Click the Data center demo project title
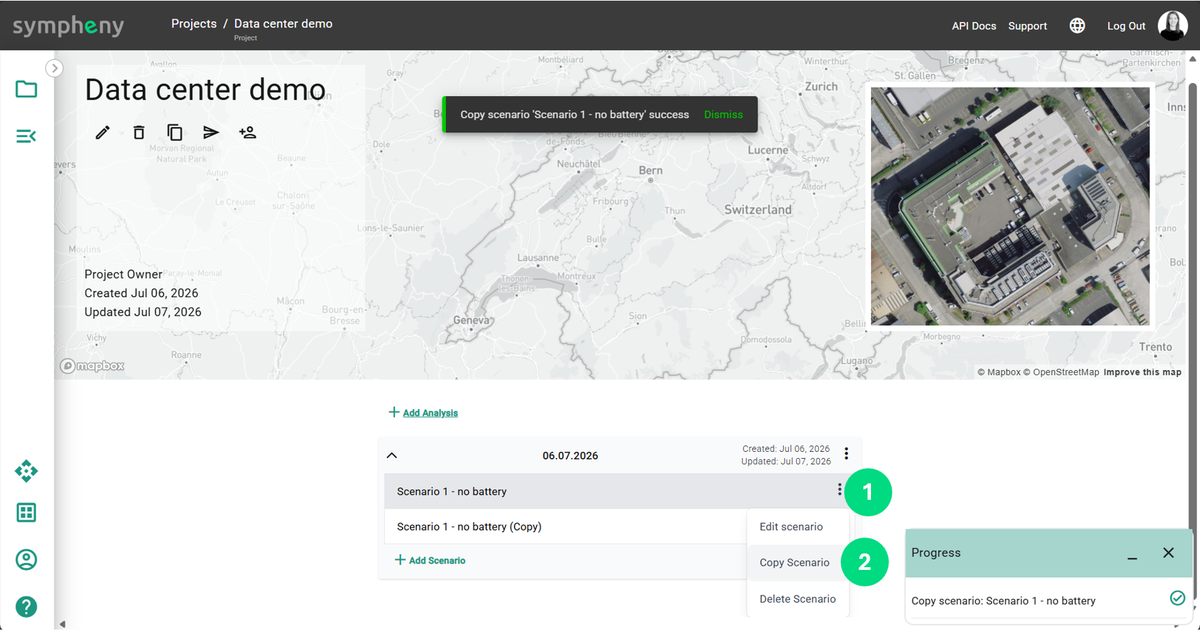 pyautogui.click(x=205, y=90)
